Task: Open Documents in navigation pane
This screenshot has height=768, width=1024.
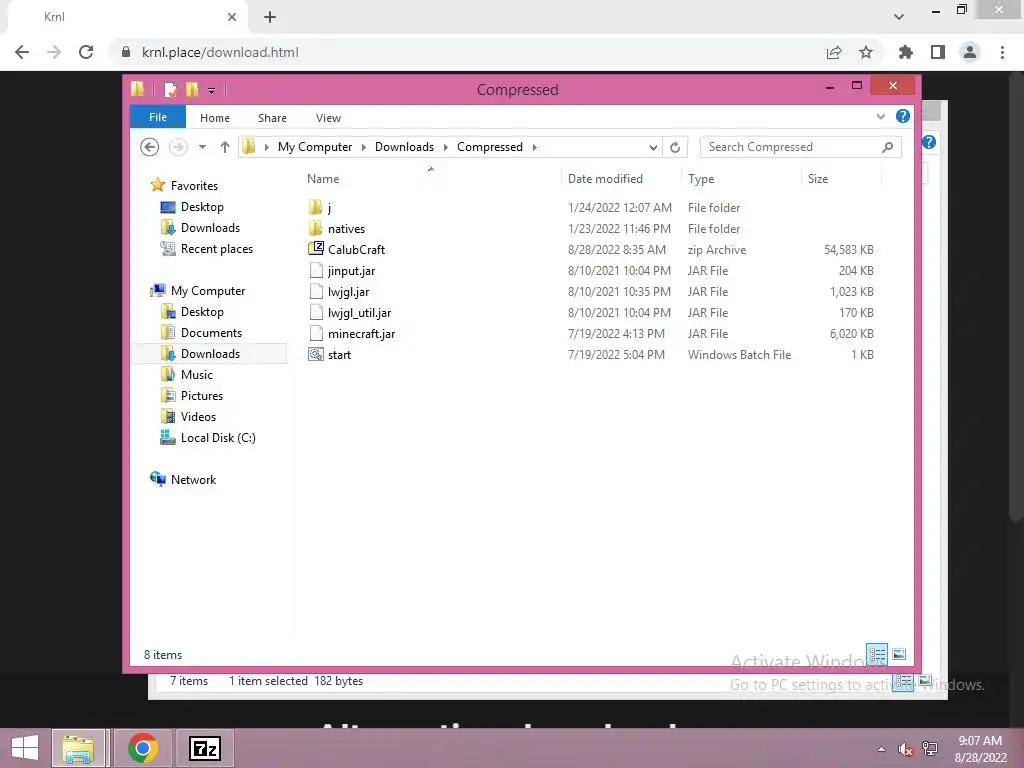Action: [x=211, y=332]
